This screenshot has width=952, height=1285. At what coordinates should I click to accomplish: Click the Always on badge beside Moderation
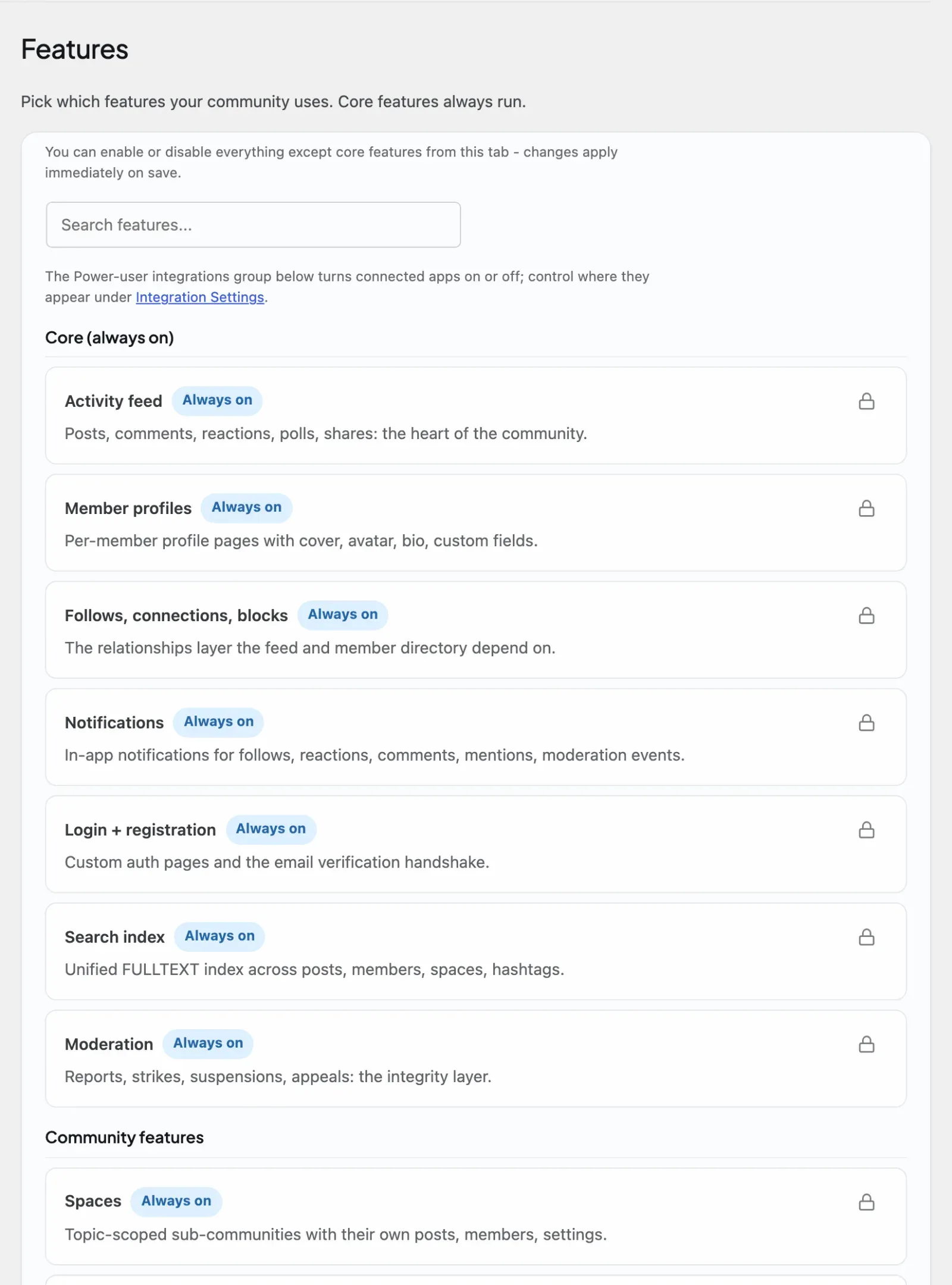(208, 1043)
